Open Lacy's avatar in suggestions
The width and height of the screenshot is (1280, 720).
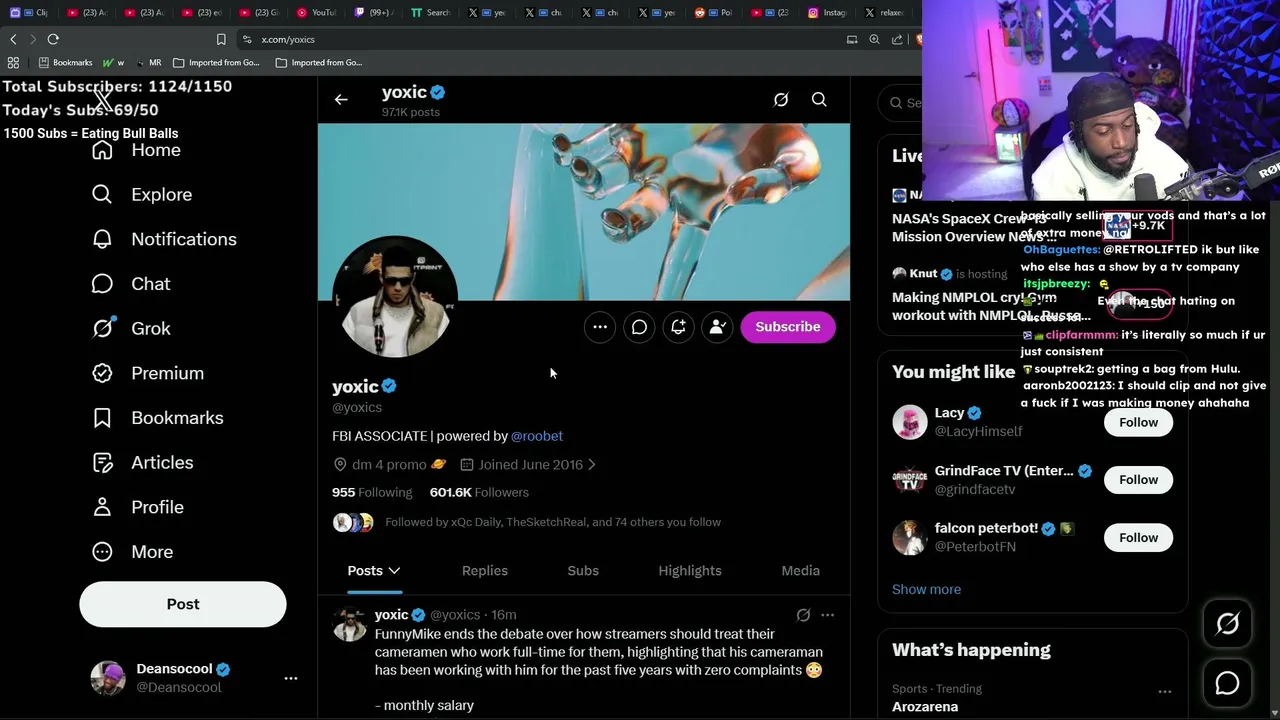pyautogui.click(x=910, y=422)
